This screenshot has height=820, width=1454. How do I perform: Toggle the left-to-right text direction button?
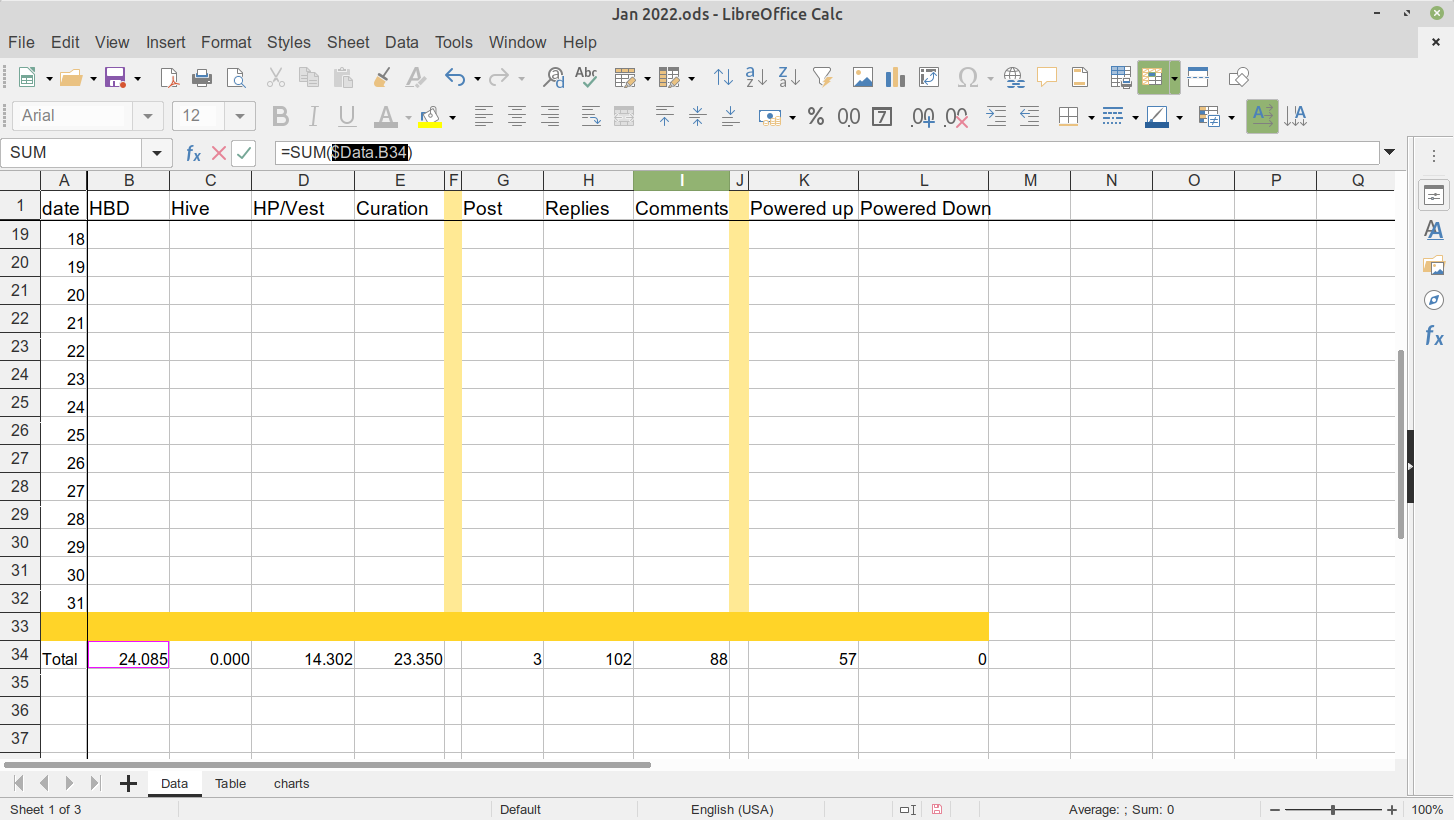(1262, 117)
